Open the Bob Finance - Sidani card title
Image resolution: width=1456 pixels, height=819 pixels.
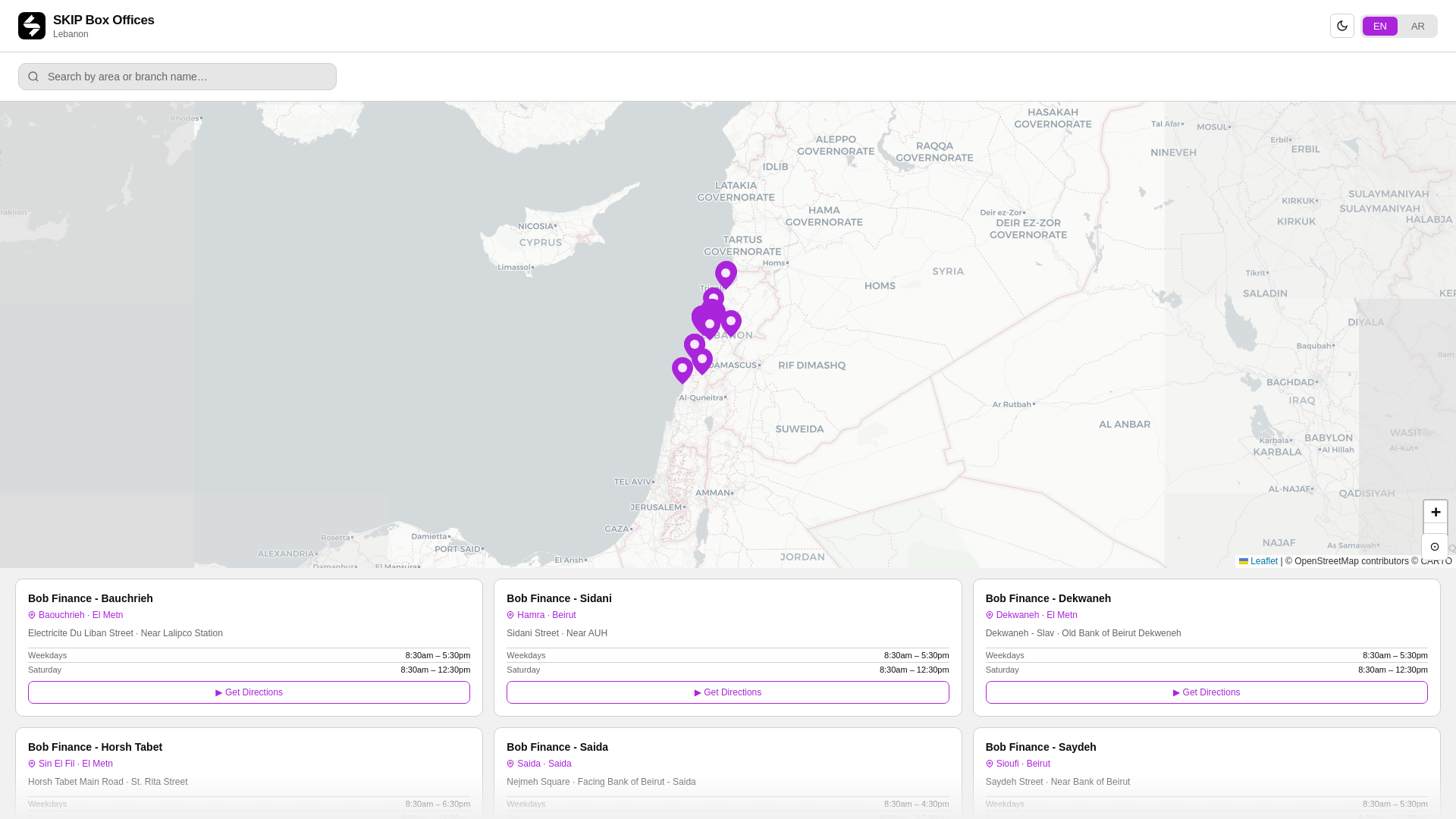point(559,598)
